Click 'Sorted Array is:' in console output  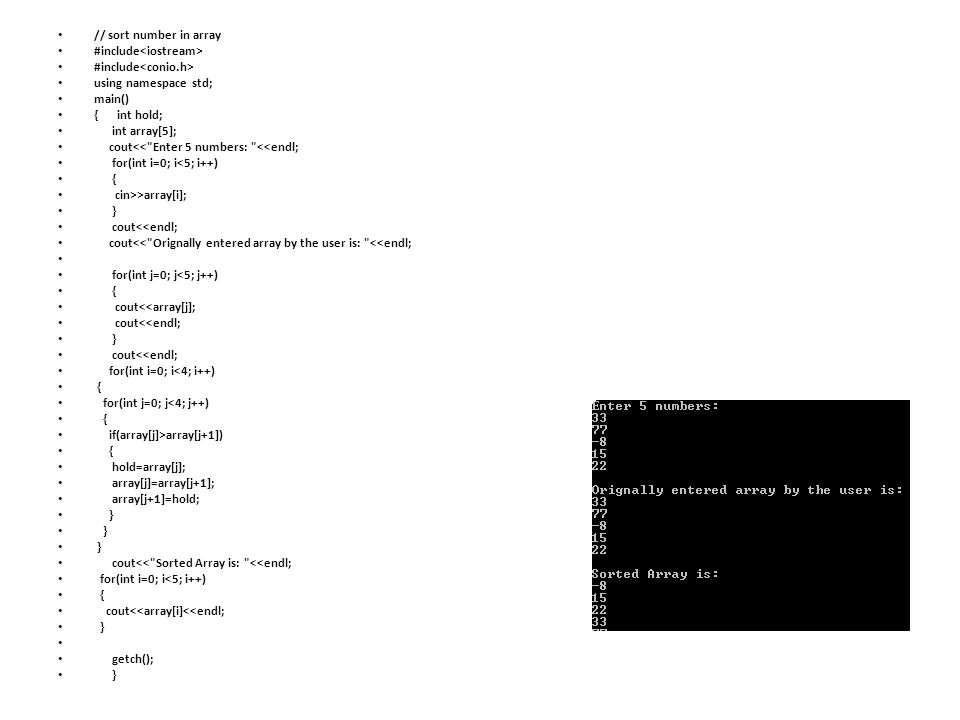point(654,574)
